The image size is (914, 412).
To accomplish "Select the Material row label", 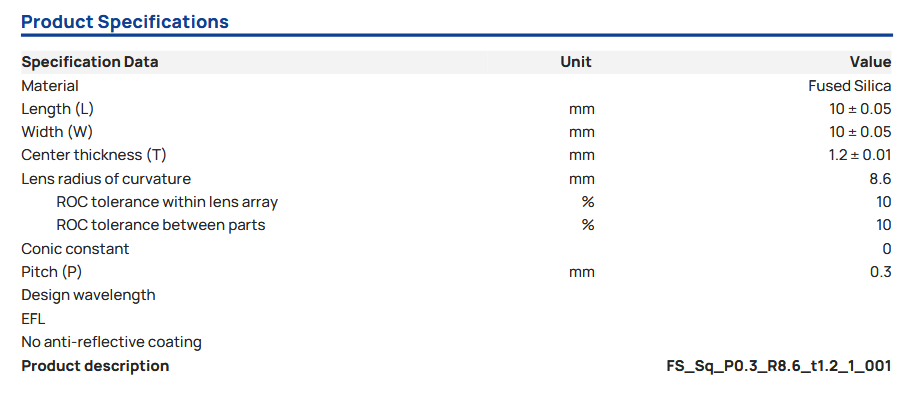I will pos(50,86).
